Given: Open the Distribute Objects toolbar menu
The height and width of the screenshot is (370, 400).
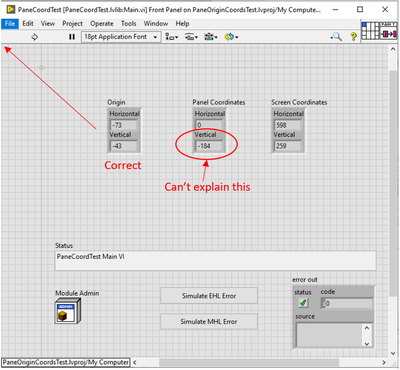Looking at the screenshot, I should pyautogui.click(x=191, y=37).
